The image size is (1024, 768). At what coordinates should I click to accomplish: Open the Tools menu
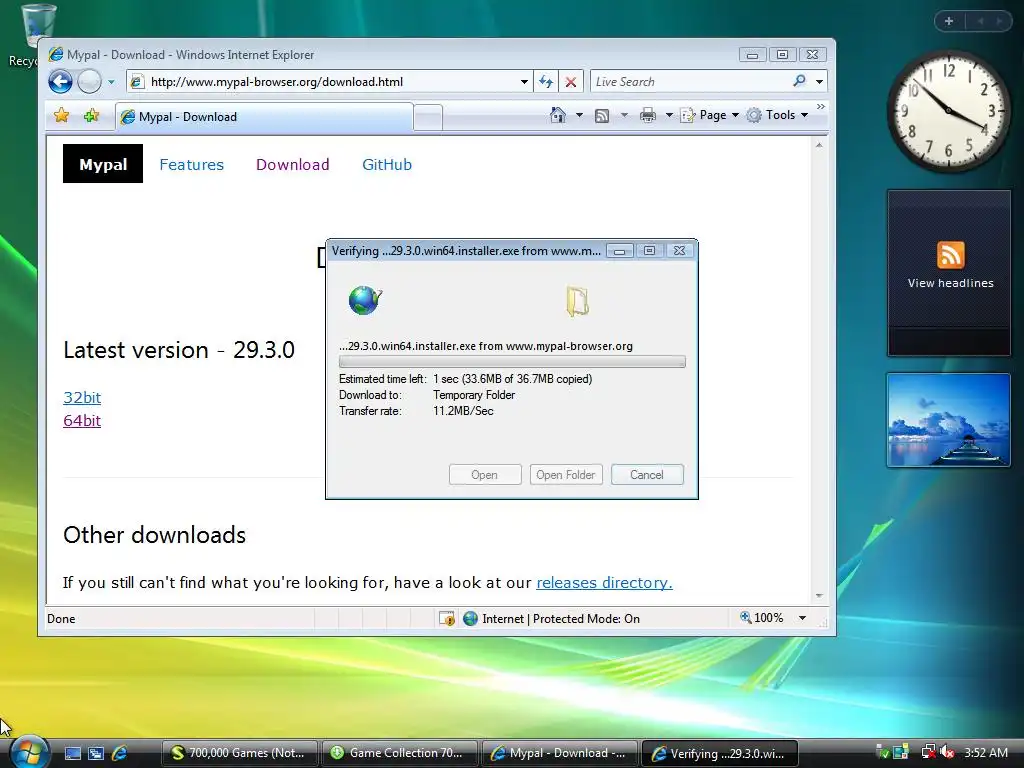coord(777,116)
